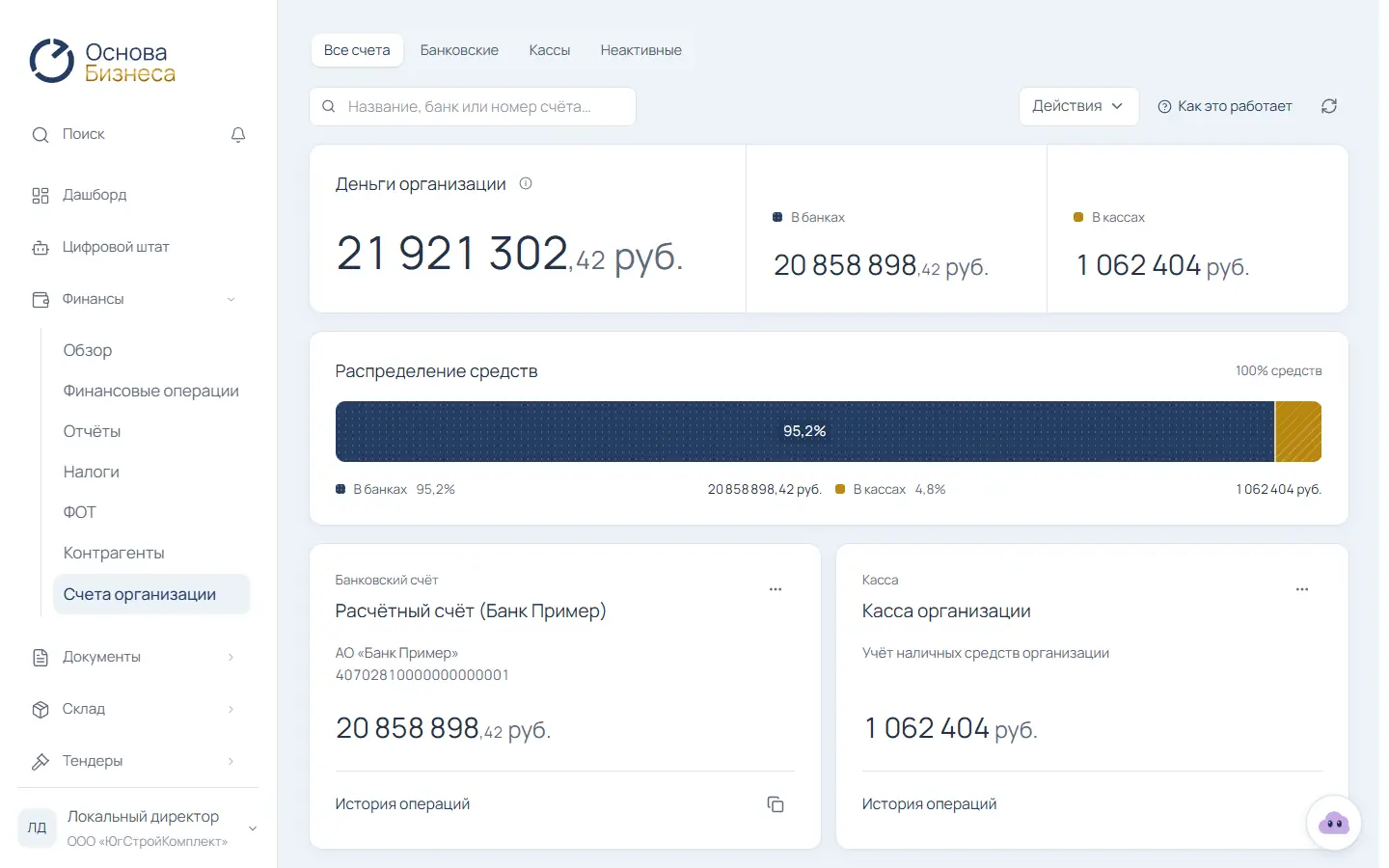Click the Финансы wallet icon
The image size is (1389, 868).
coord(41,300)
